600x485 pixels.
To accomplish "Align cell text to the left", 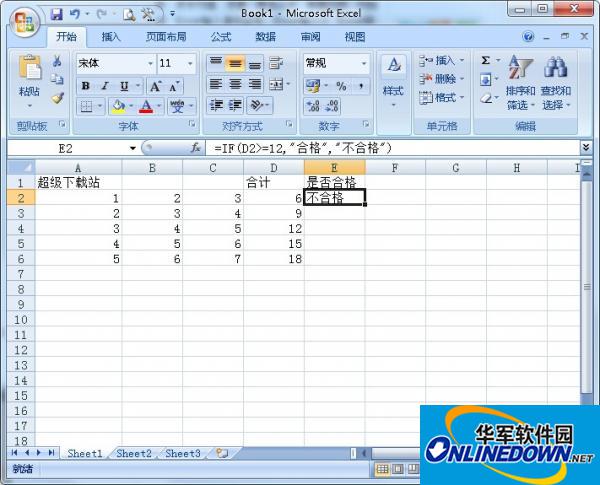I will [216, 84].
